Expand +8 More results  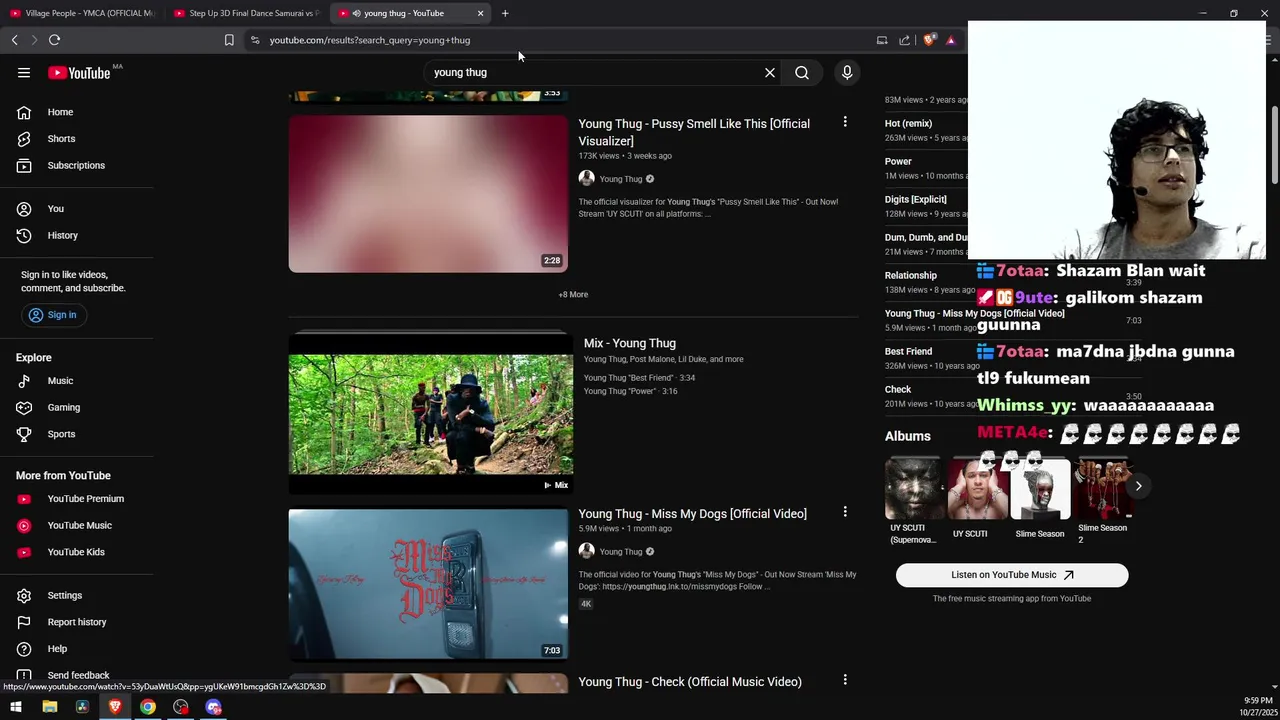pos(573,295)
